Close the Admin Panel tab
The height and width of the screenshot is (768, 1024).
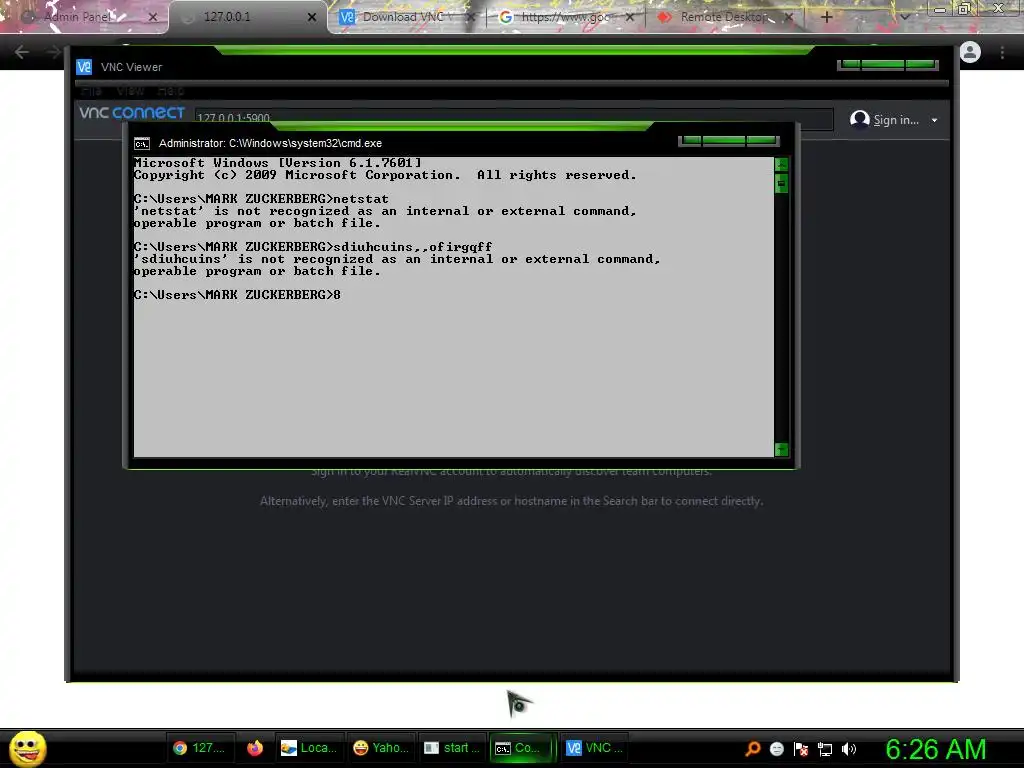153,17
